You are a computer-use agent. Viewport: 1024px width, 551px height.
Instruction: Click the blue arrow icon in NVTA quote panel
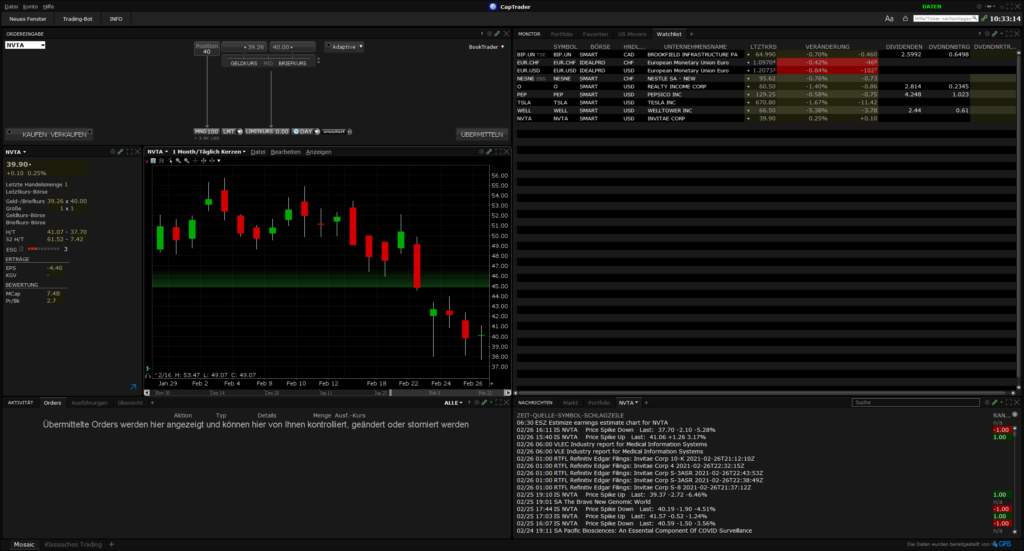tap(133, 387)
